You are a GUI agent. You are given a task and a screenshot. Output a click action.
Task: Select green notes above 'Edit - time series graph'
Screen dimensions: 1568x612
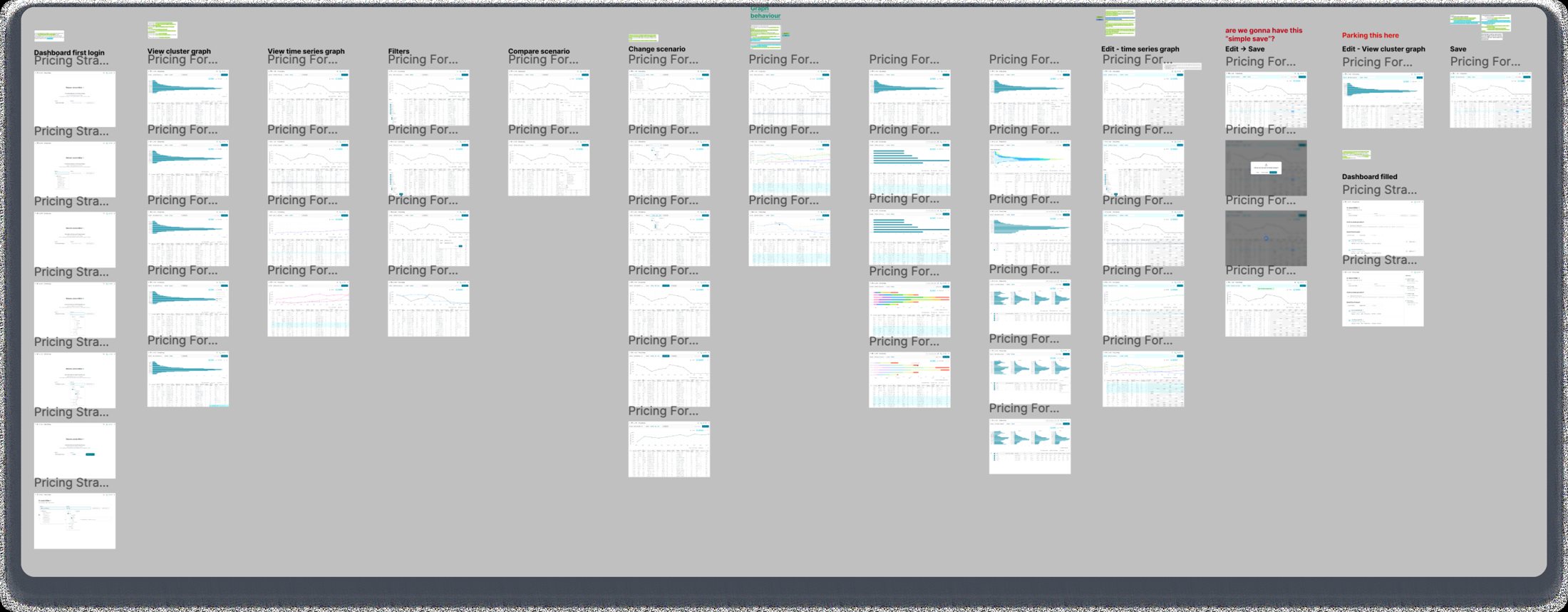tap(1120, 23)
